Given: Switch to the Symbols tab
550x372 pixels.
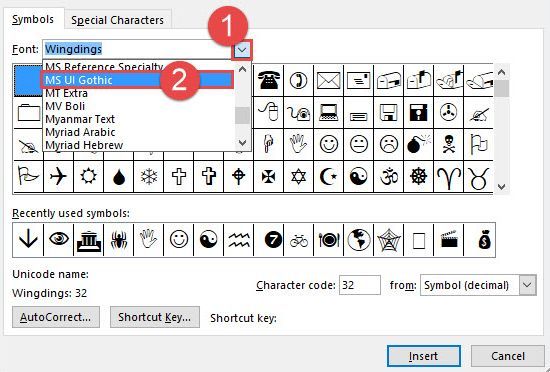Looking at the screenshot, I should pos(33,19).
